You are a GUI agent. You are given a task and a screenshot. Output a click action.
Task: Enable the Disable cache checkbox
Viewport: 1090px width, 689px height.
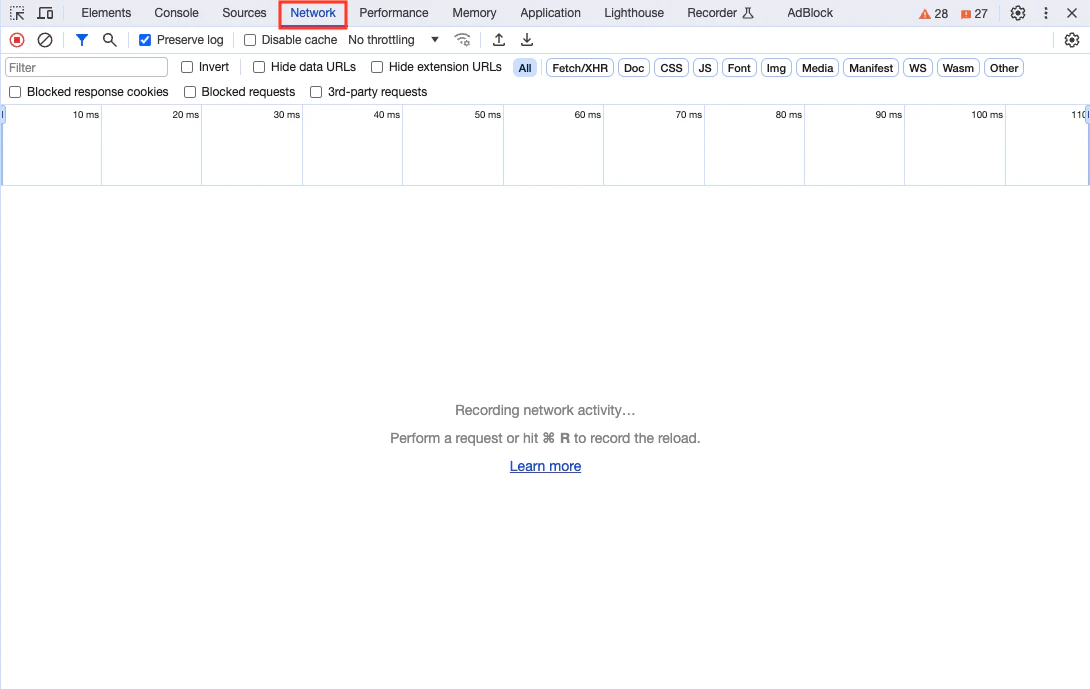[x=250, y=40]
